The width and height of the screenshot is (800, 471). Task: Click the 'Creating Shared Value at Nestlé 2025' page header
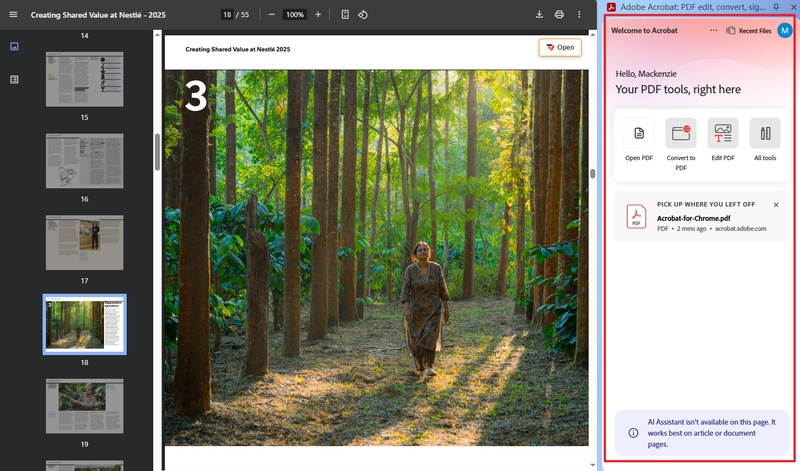(238, 49)
